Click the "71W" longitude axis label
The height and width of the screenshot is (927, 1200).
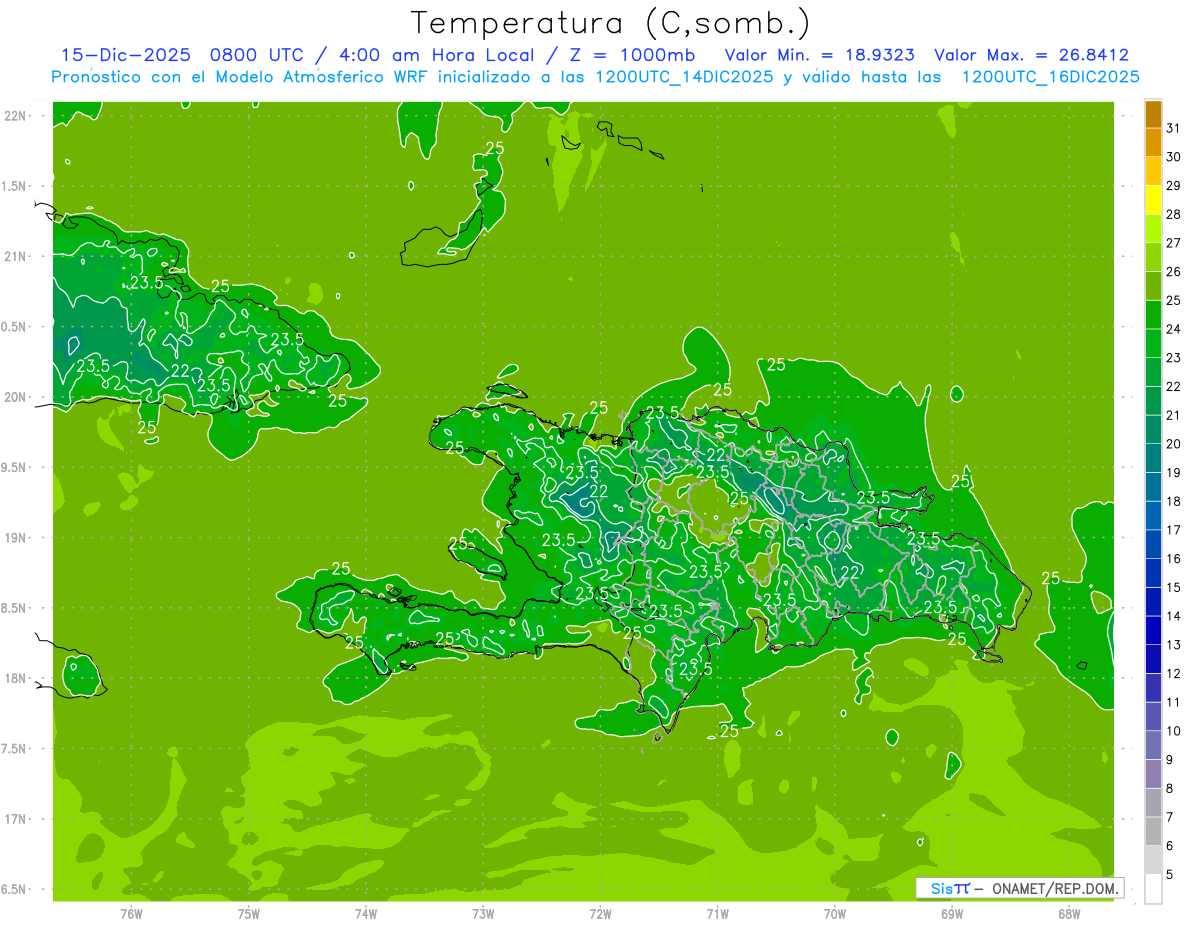717,913
